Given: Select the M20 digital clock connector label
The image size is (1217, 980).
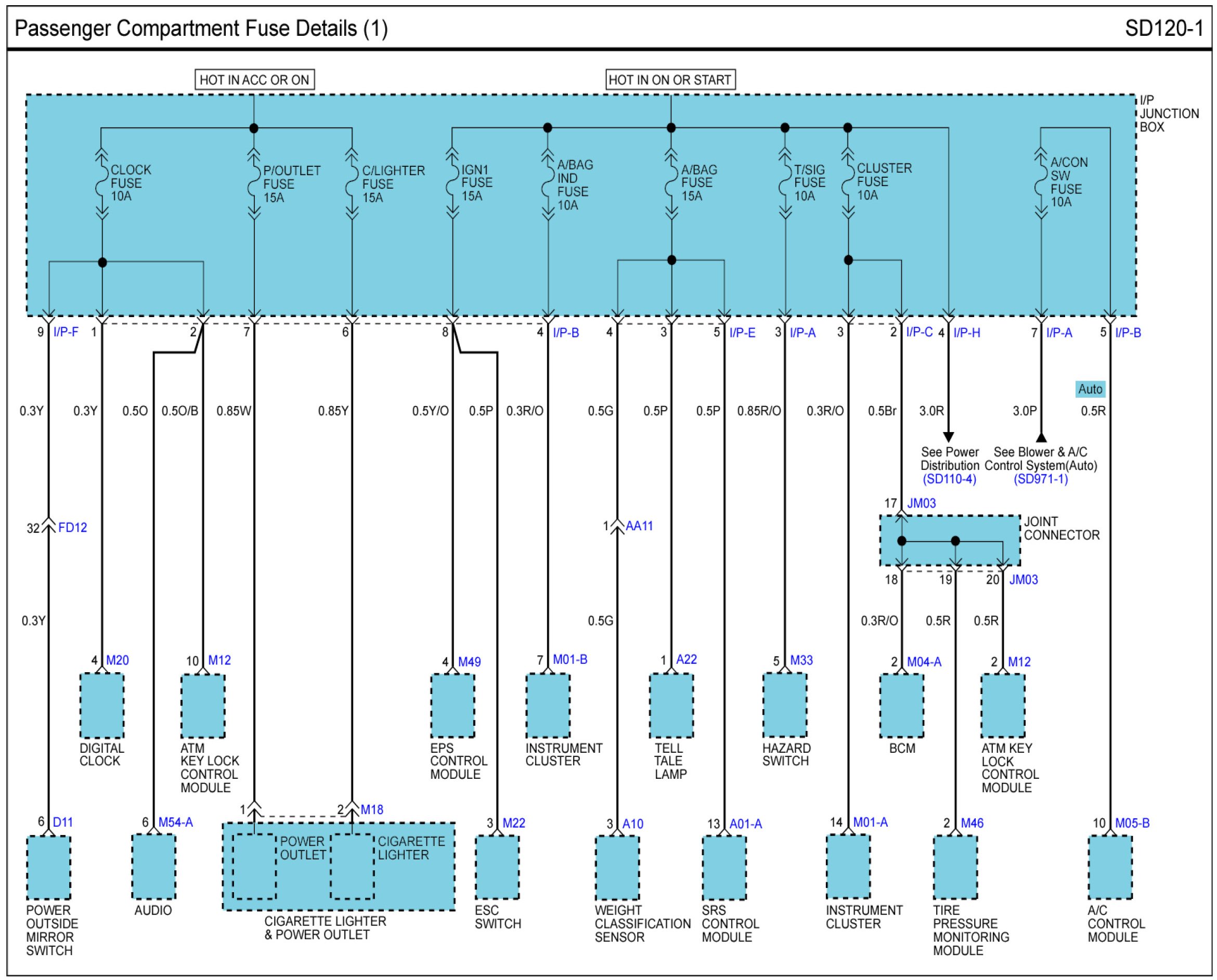Looking at the screenshot, I should coord(118,660).
